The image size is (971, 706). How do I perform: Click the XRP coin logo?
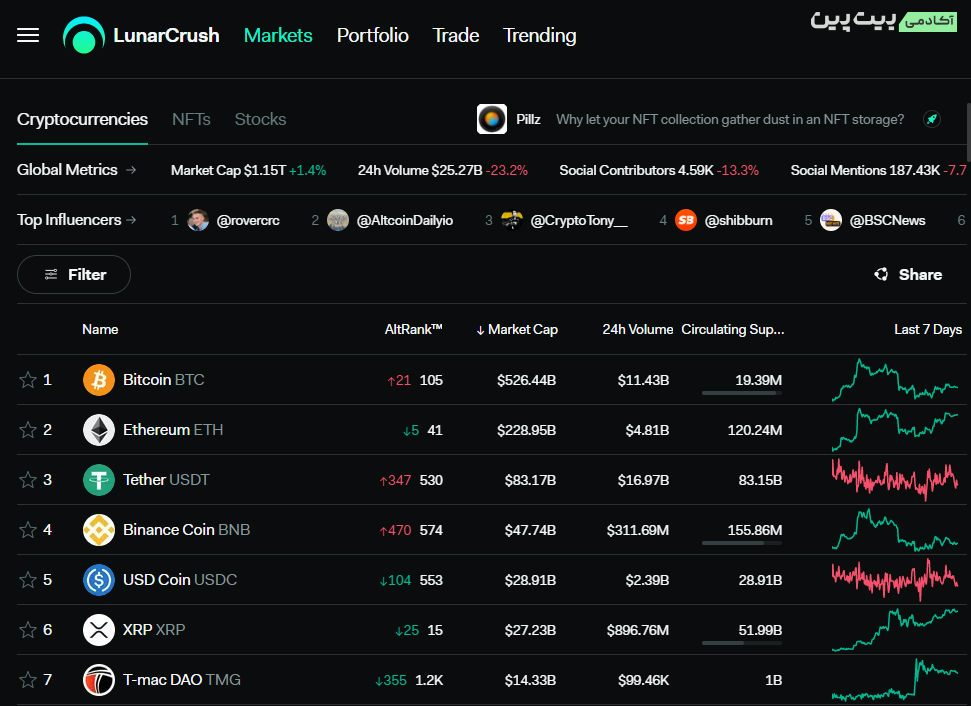[x=98, y=630]
